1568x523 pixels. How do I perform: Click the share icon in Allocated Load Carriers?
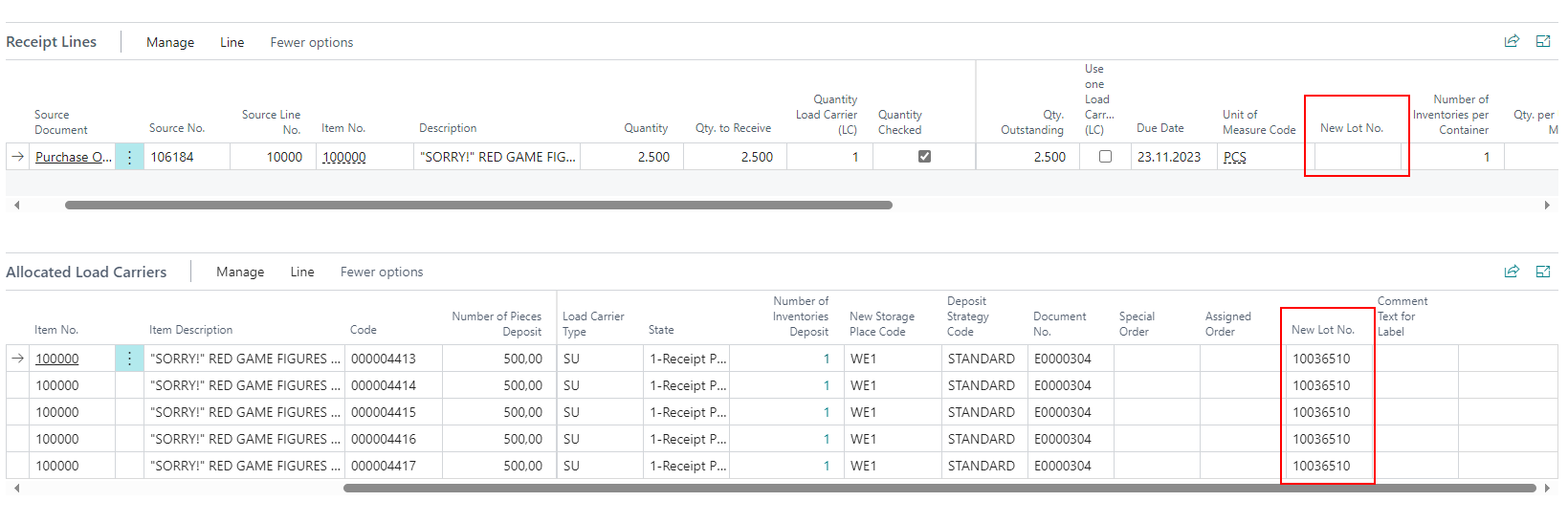(1512, 272)
